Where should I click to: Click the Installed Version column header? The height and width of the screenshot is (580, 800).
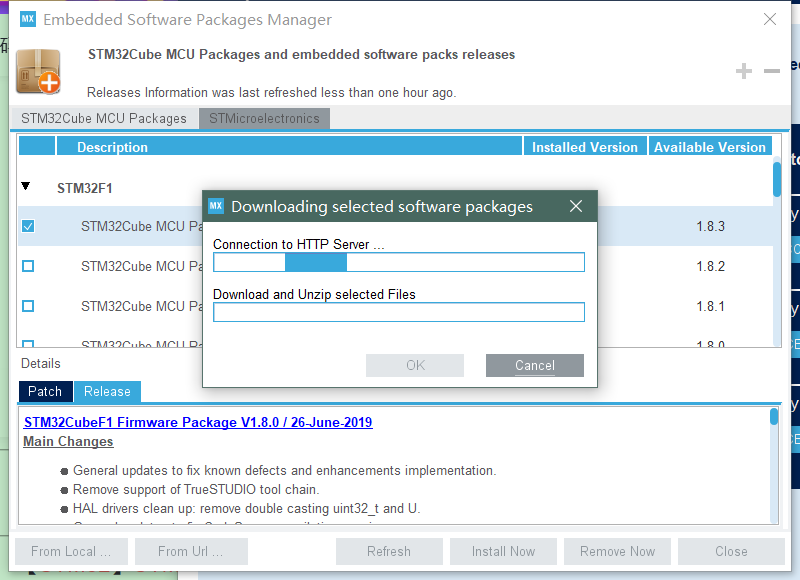pyautogui.click(x=585, y=147)
